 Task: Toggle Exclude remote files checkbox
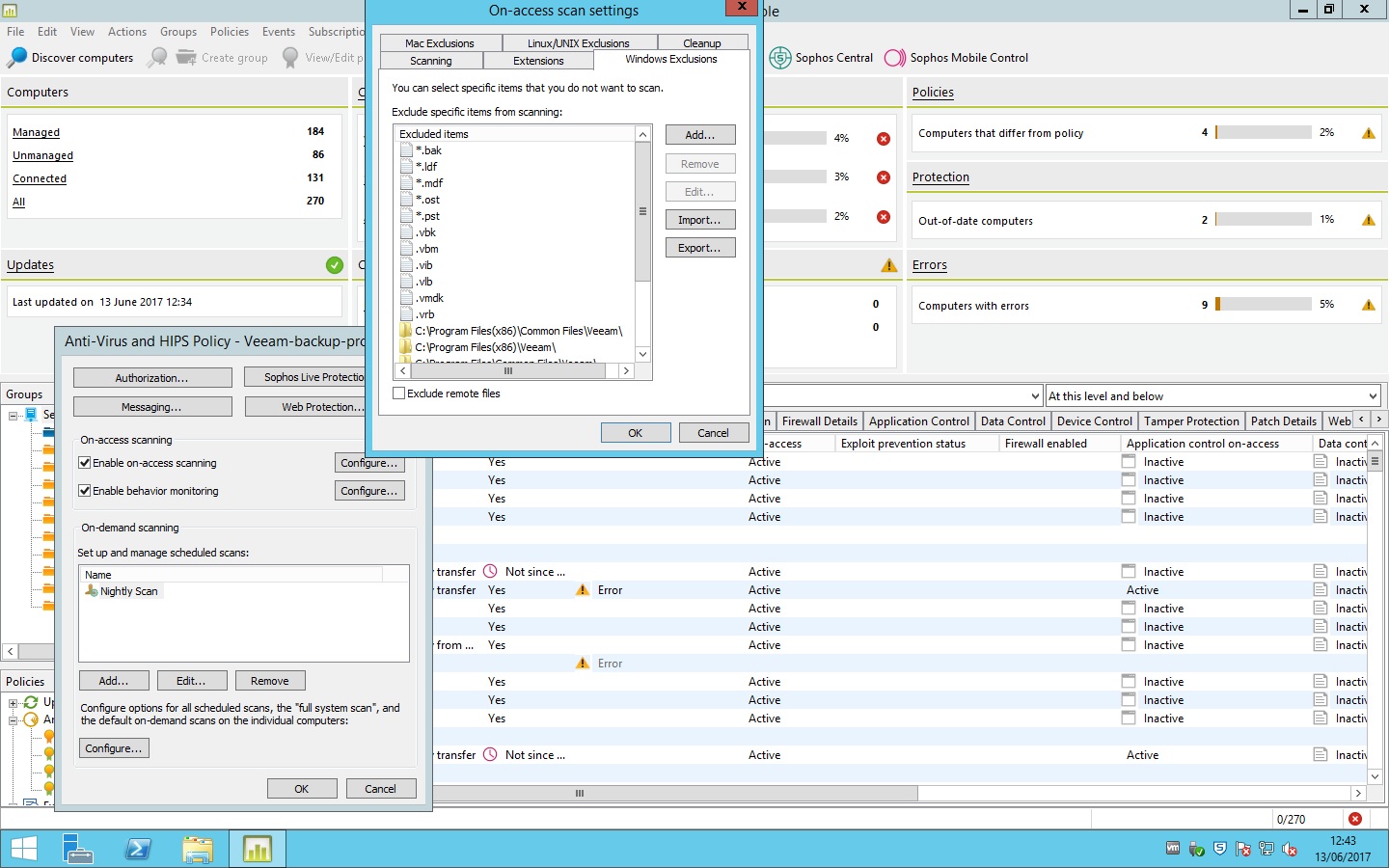tap(399, 393)
